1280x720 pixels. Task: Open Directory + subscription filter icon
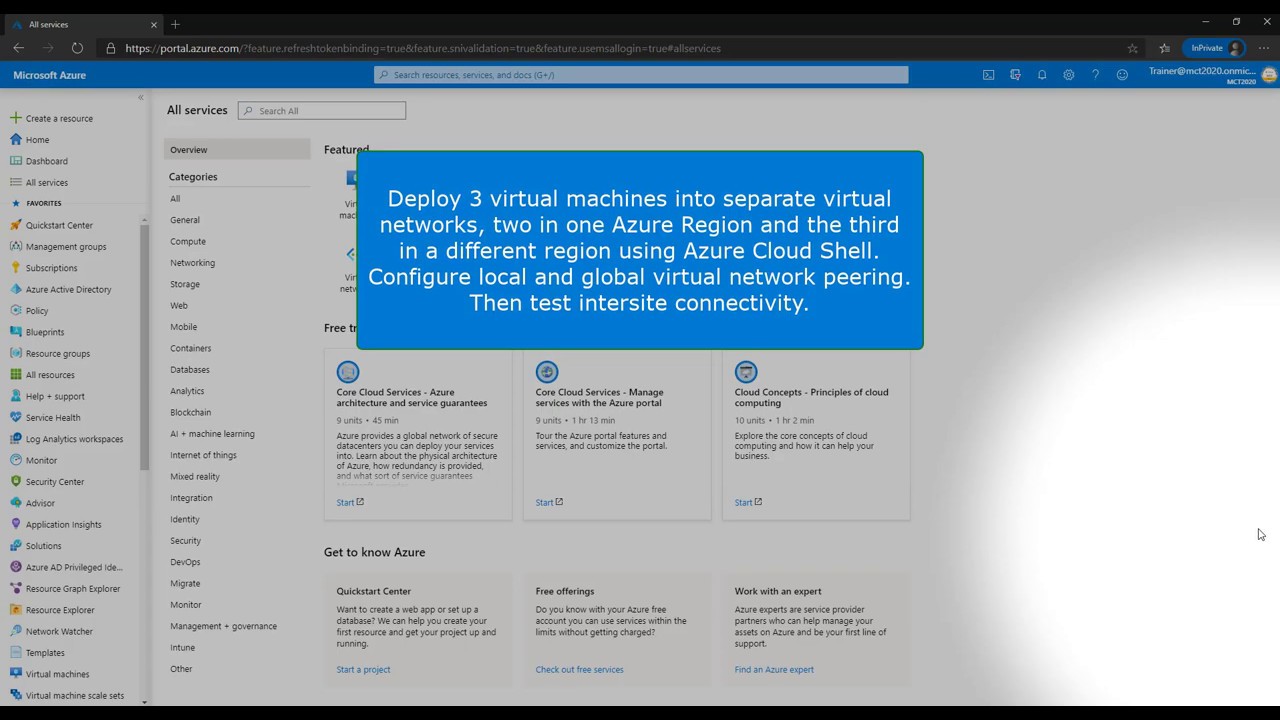1015,75
